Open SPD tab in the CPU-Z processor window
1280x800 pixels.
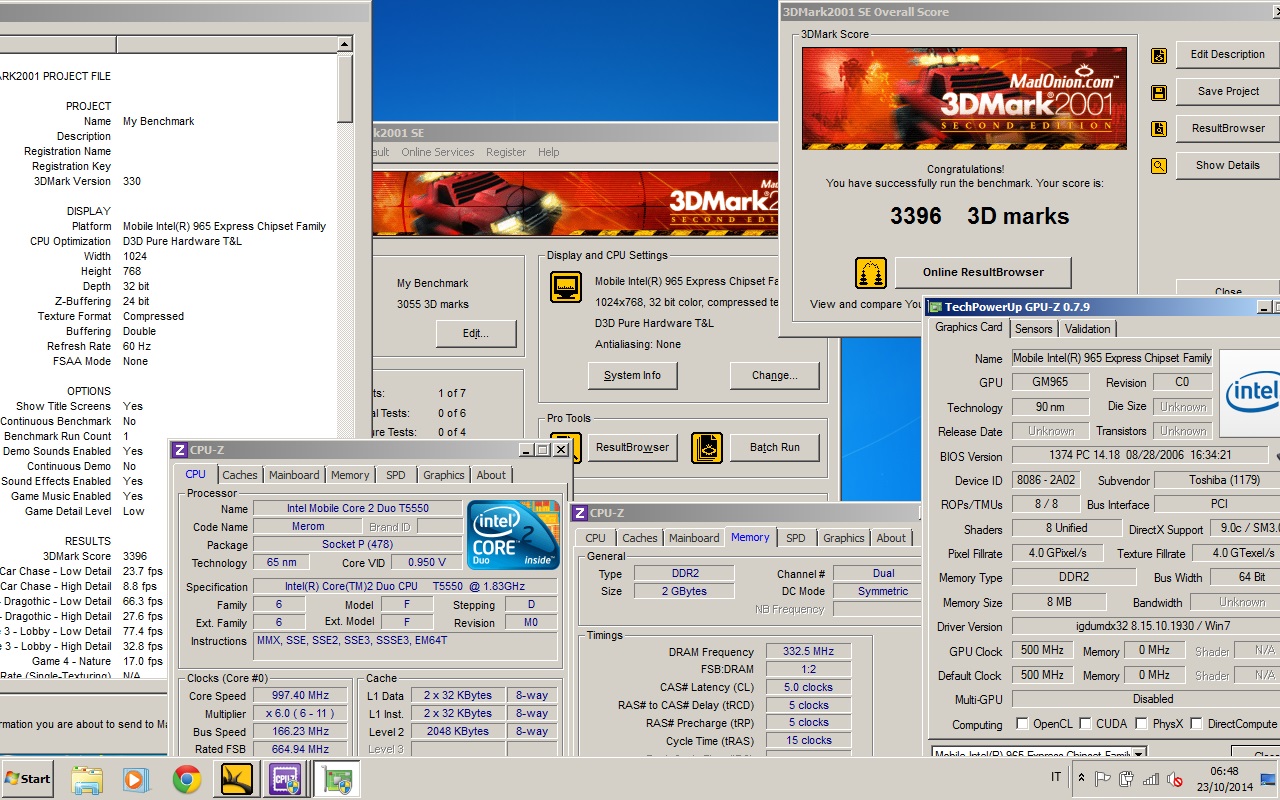tap(396, 475)
